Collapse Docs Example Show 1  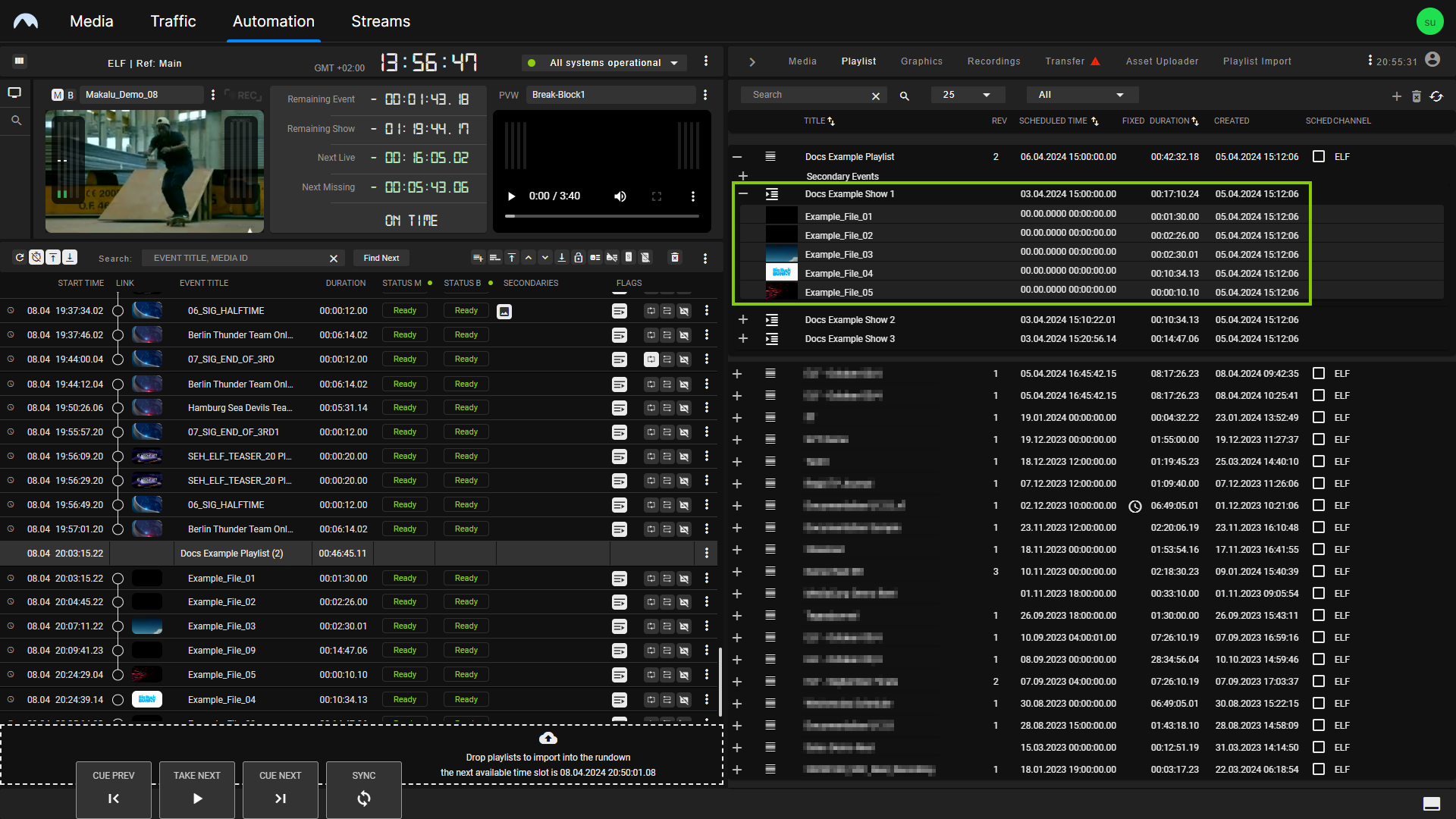[x=743, y=194]
